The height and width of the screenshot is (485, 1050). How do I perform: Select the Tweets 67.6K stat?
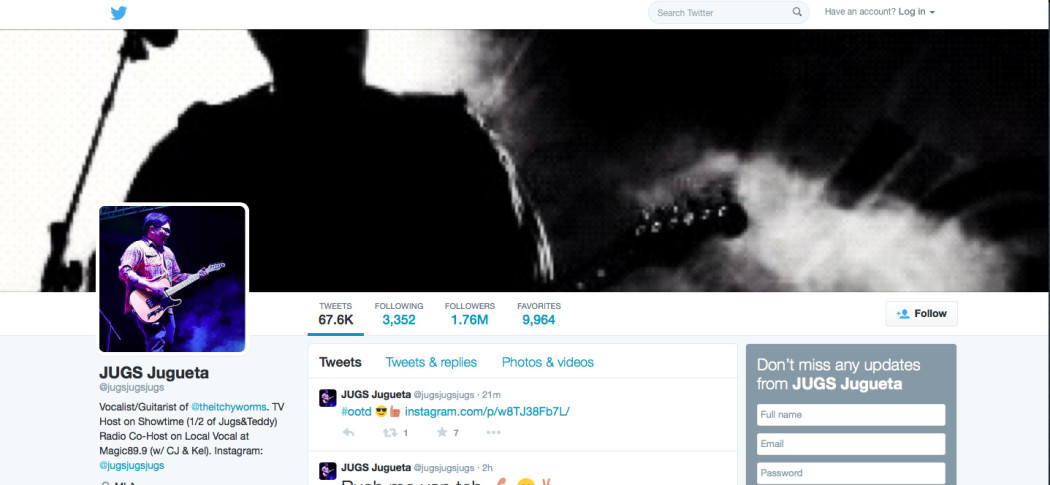[335, 314]
